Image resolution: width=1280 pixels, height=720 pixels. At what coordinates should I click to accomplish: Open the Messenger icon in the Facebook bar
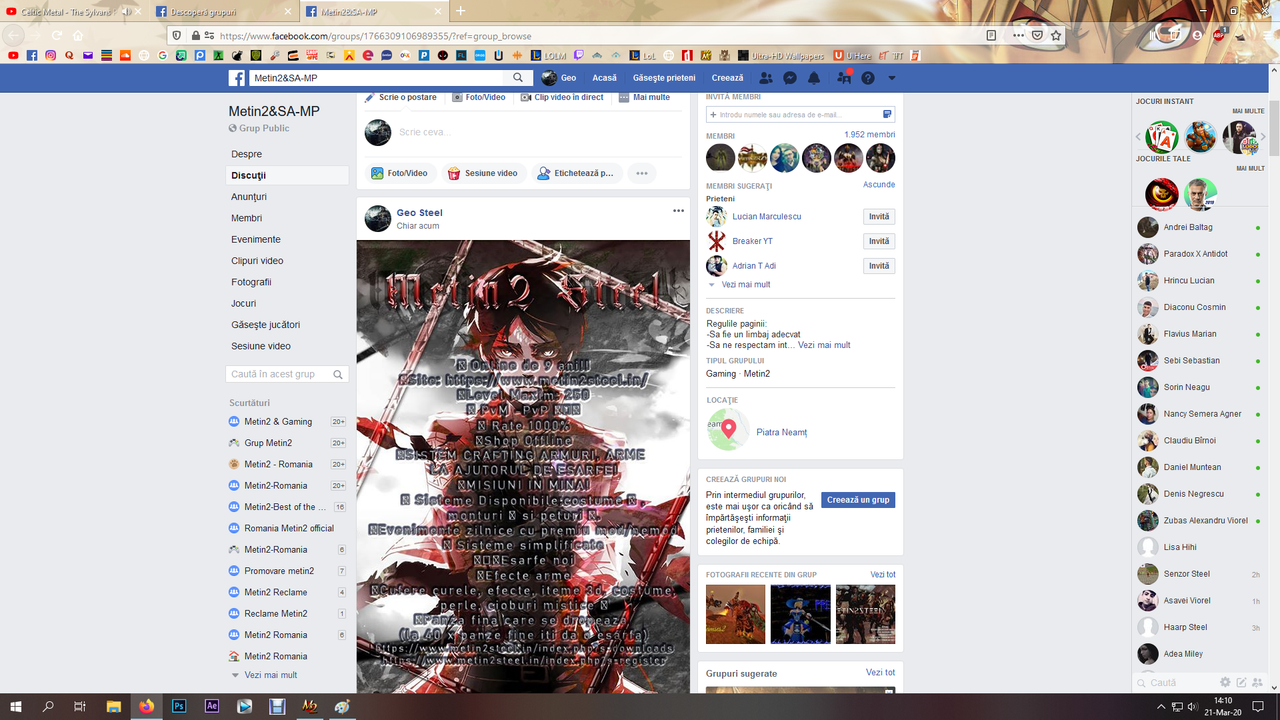790,78
